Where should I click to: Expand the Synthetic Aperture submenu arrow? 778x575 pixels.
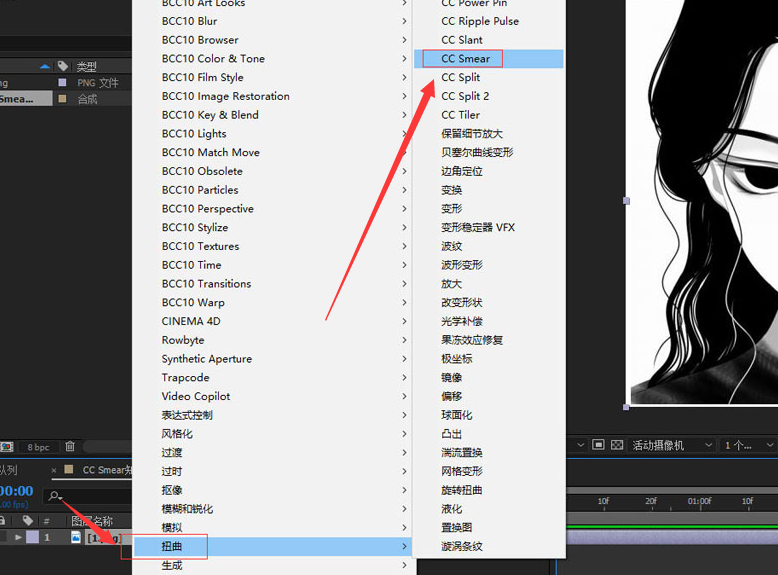pyautogui.click(x=404, y=359)
